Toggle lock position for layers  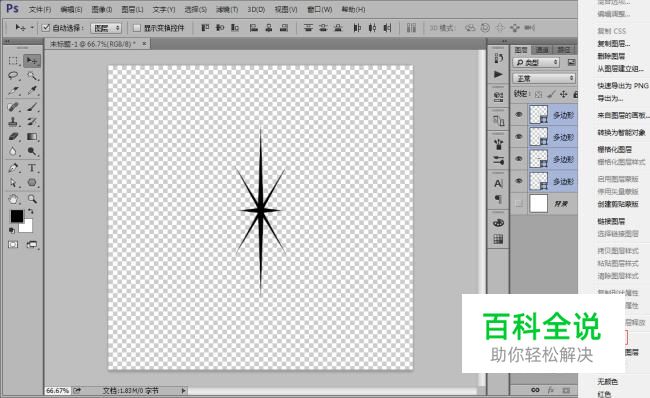coord(563,95)
